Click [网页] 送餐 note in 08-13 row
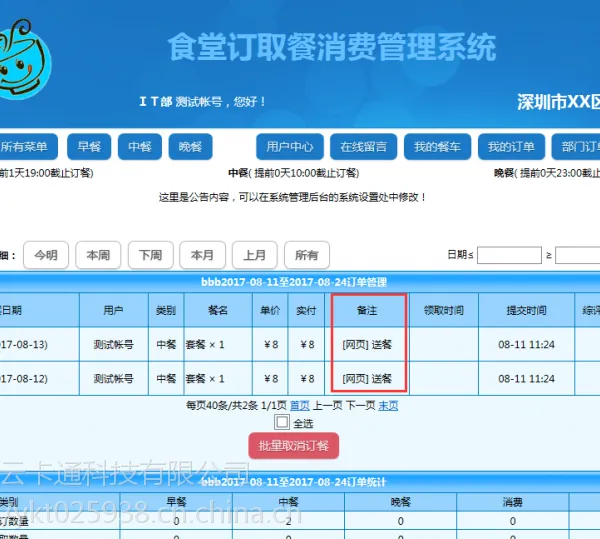This screenshot has width=600, height=539. pos(367,345)
